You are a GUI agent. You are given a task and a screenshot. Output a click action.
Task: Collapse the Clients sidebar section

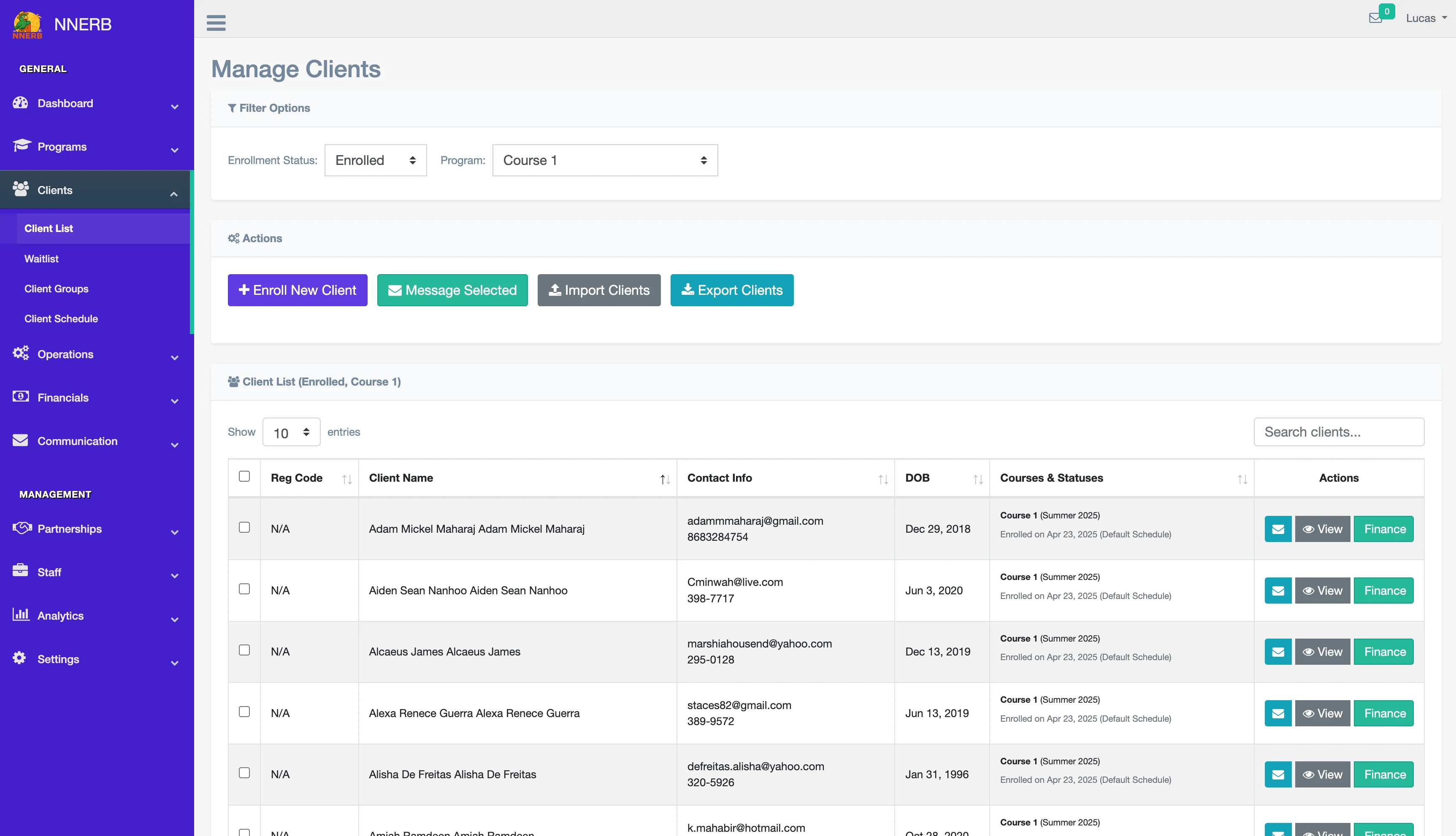click(x=173, y=193)
